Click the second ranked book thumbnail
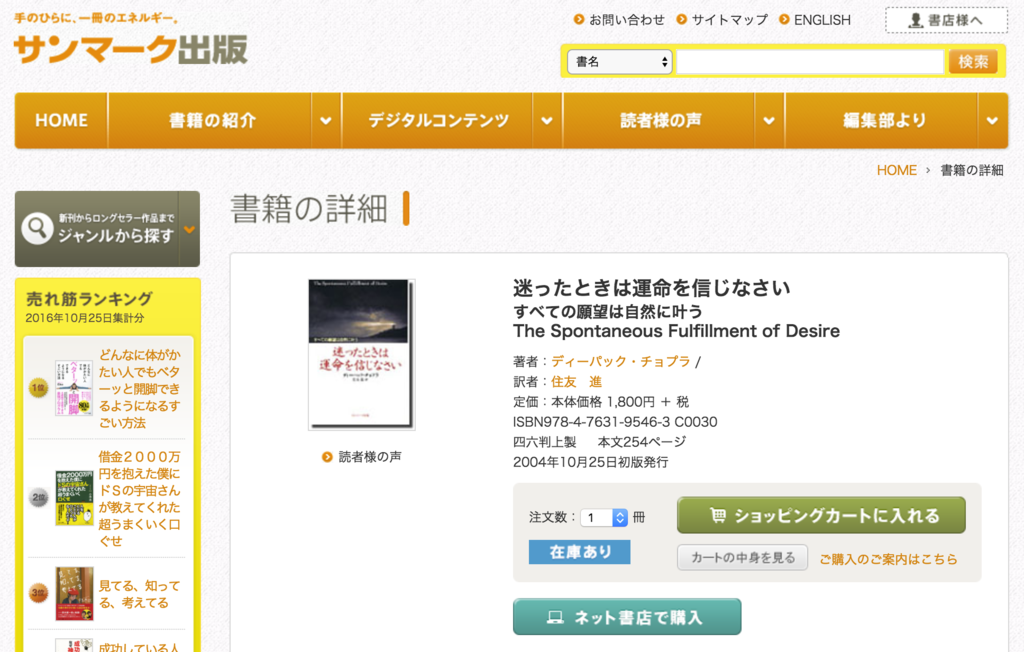This screenshot has width=1024, height=652. tap(74, 498)
